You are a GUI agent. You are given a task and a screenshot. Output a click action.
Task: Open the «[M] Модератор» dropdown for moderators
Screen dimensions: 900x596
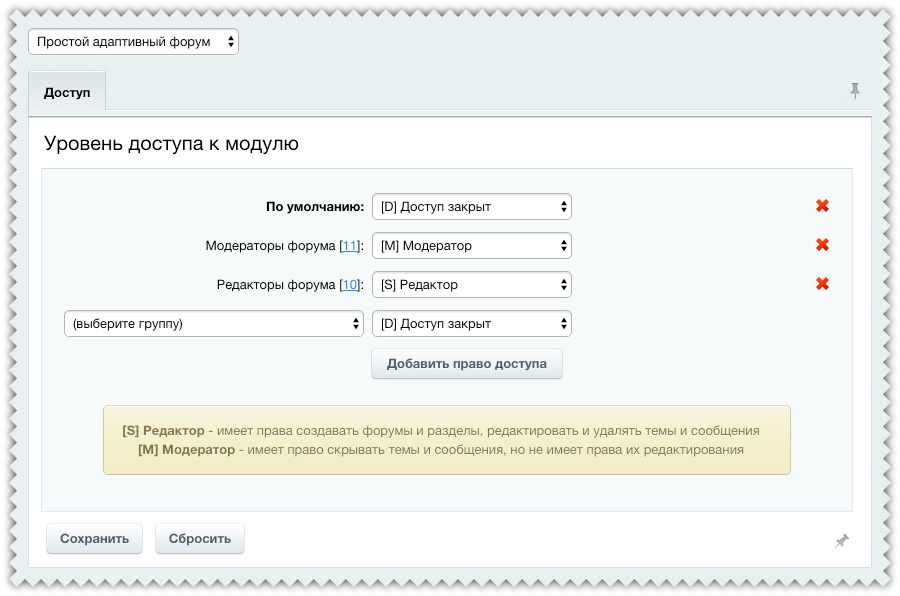pyautogui.click(x=471, y=245)
